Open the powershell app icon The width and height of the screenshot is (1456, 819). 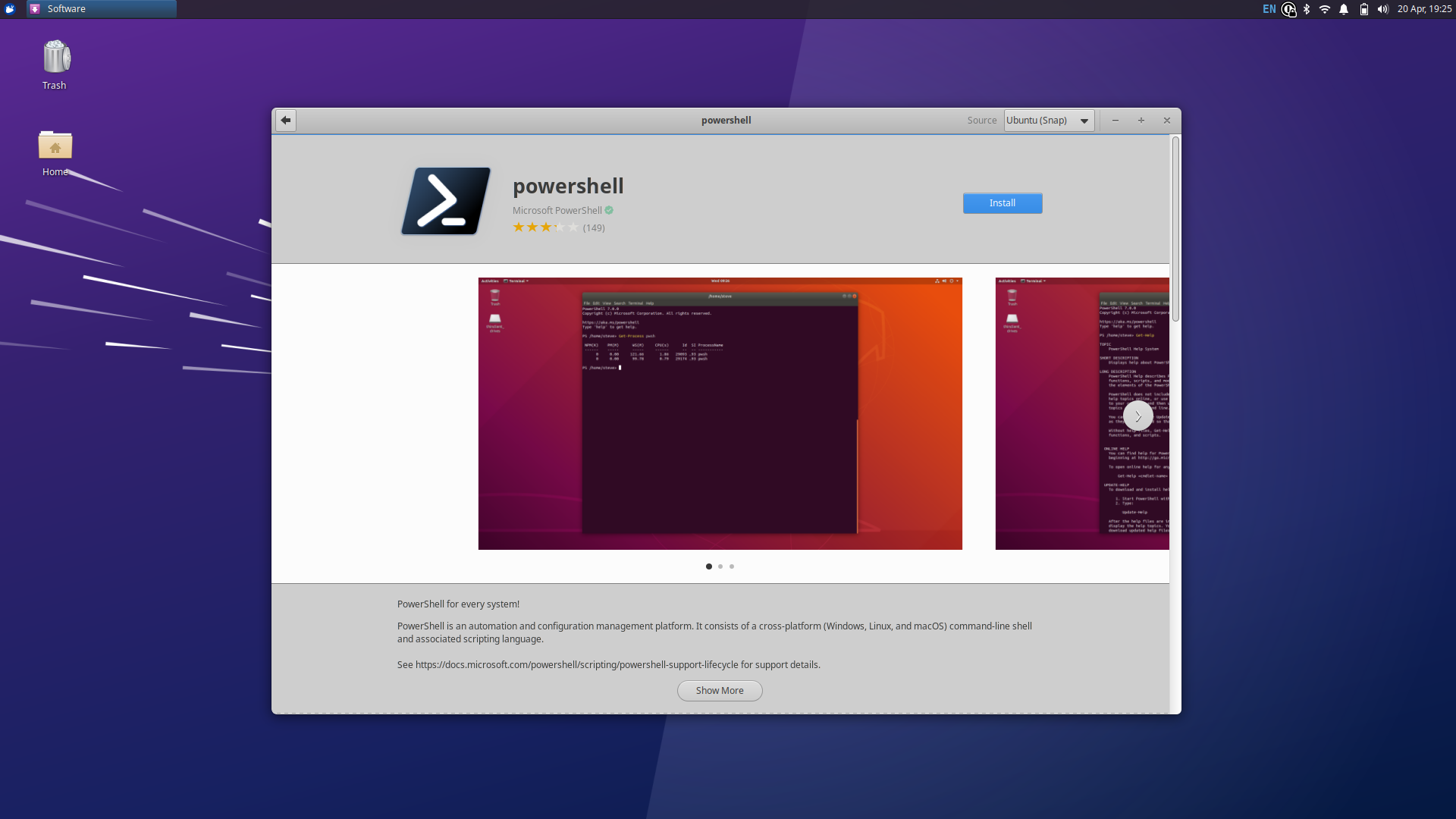click(x=445, y=200)
